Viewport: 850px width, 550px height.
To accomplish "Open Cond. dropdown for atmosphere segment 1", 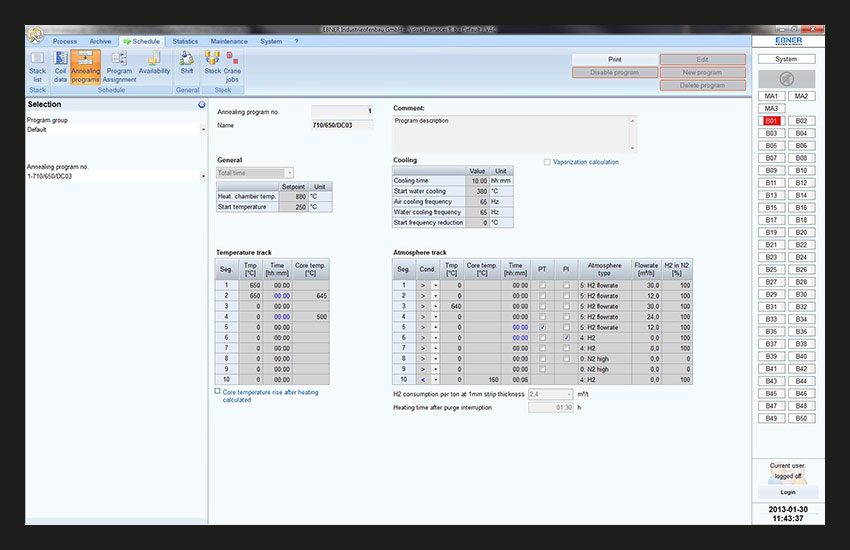I will pyautogui.click(x=435, y=285).
